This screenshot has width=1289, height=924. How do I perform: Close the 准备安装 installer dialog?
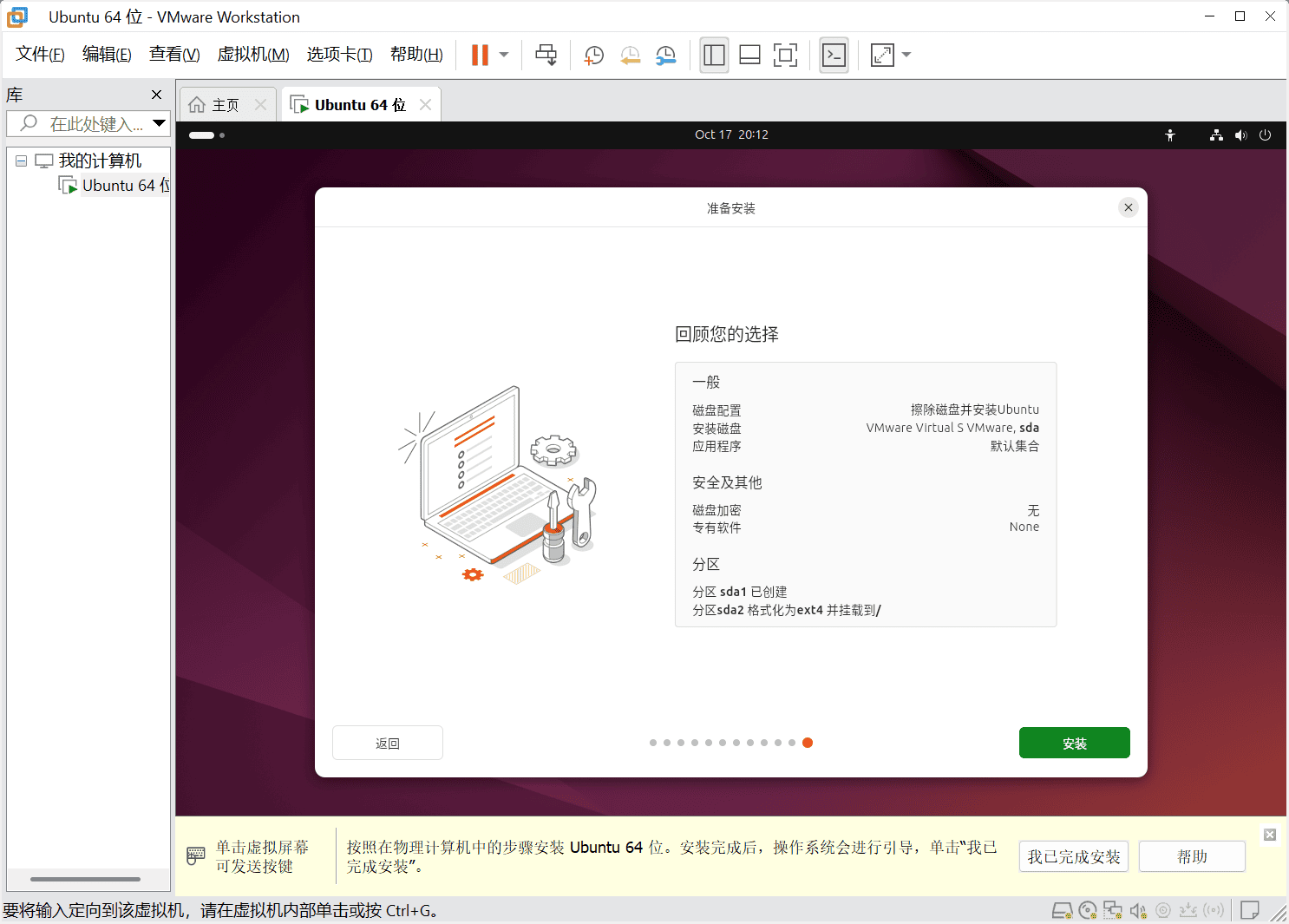click(x=1129, y=207)
